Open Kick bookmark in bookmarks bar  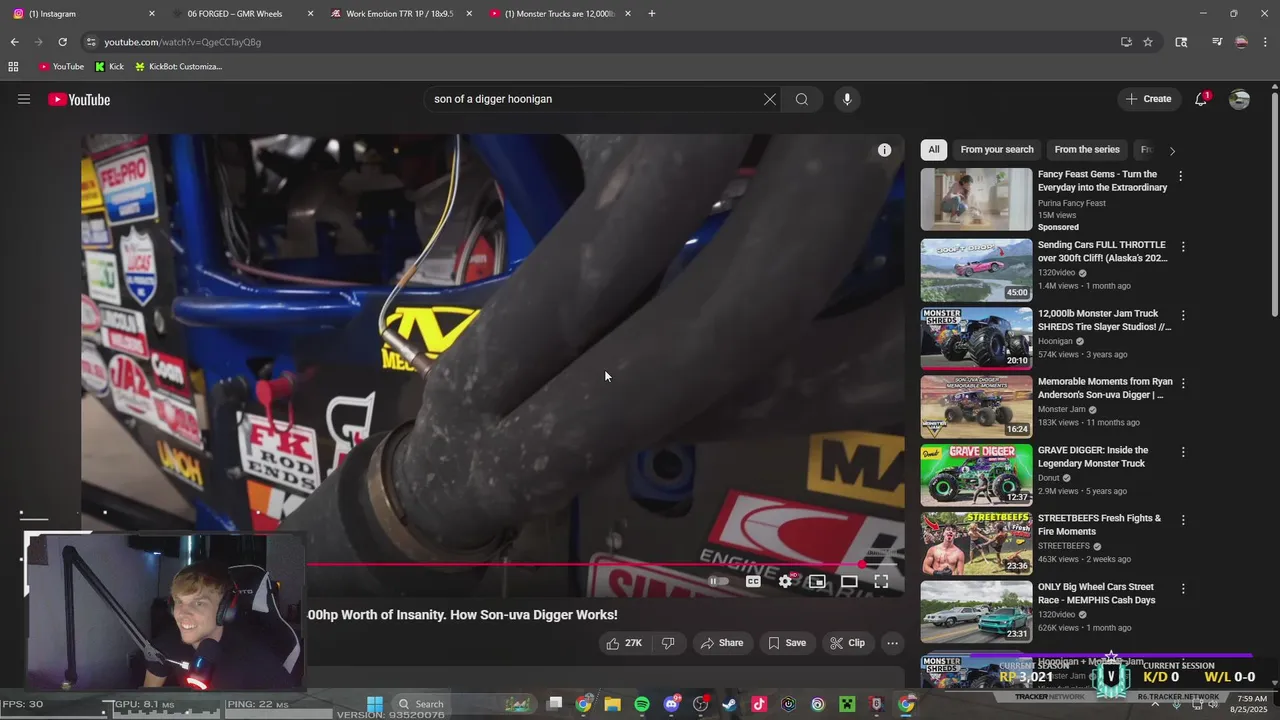(110, 67)
